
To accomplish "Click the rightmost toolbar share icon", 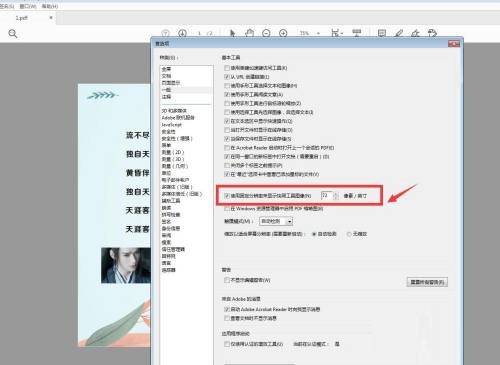I will [432, 33].
